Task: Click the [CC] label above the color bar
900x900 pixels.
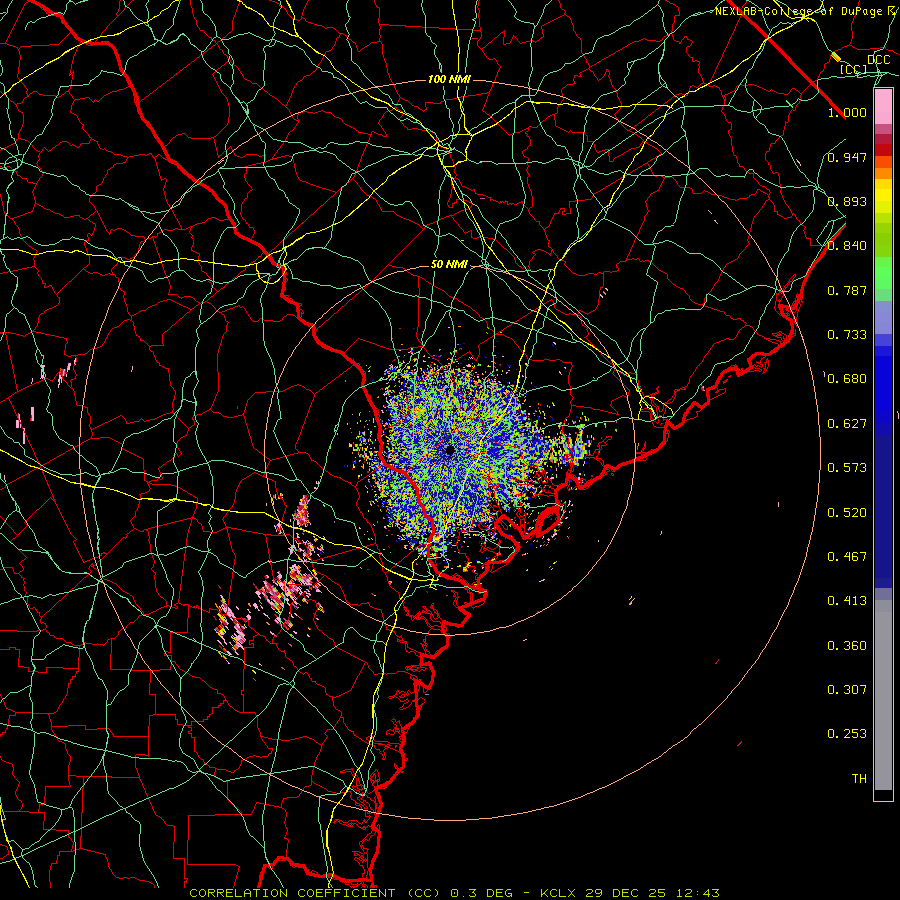Action: [x=854, y=69]
